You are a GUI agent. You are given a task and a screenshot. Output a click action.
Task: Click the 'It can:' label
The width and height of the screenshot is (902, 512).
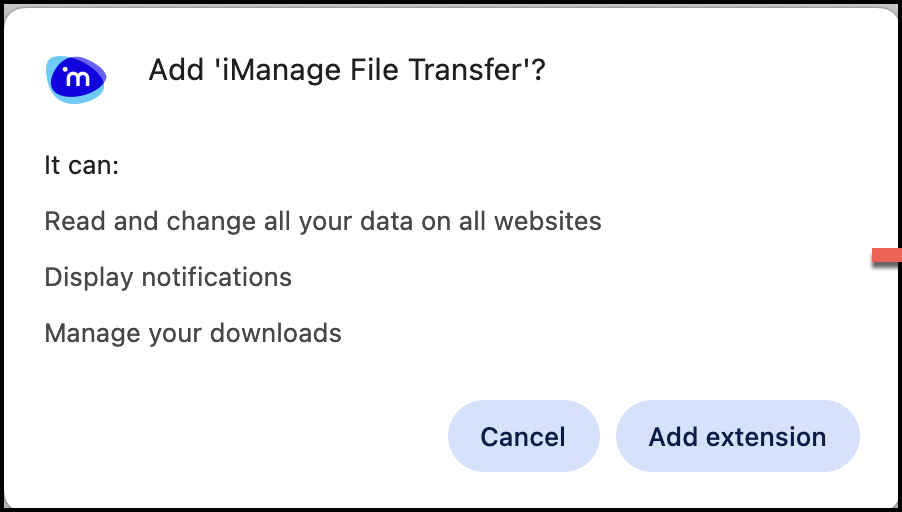coord(82,165)
